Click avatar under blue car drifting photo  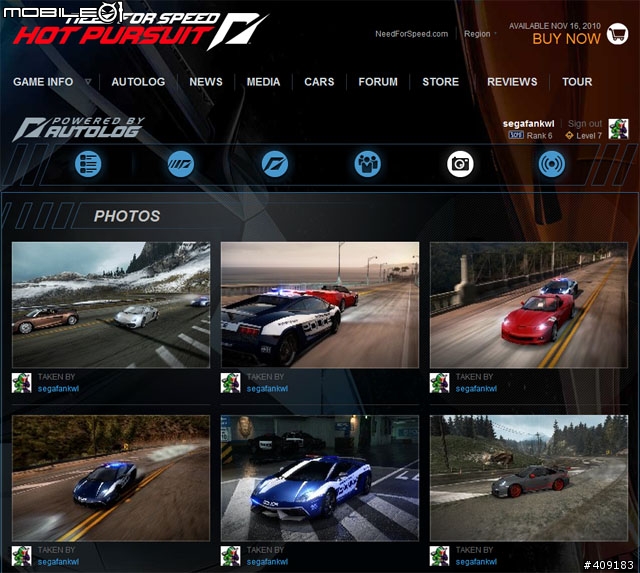[x=22, y=556]
